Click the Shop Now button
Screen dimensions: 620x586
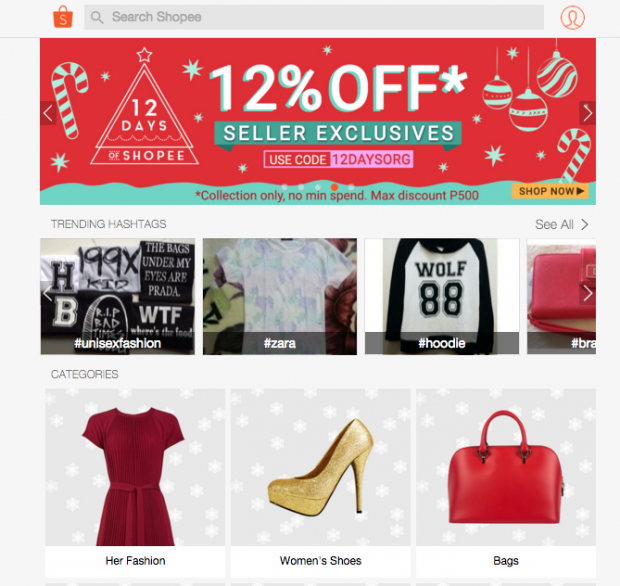[550, 191]
